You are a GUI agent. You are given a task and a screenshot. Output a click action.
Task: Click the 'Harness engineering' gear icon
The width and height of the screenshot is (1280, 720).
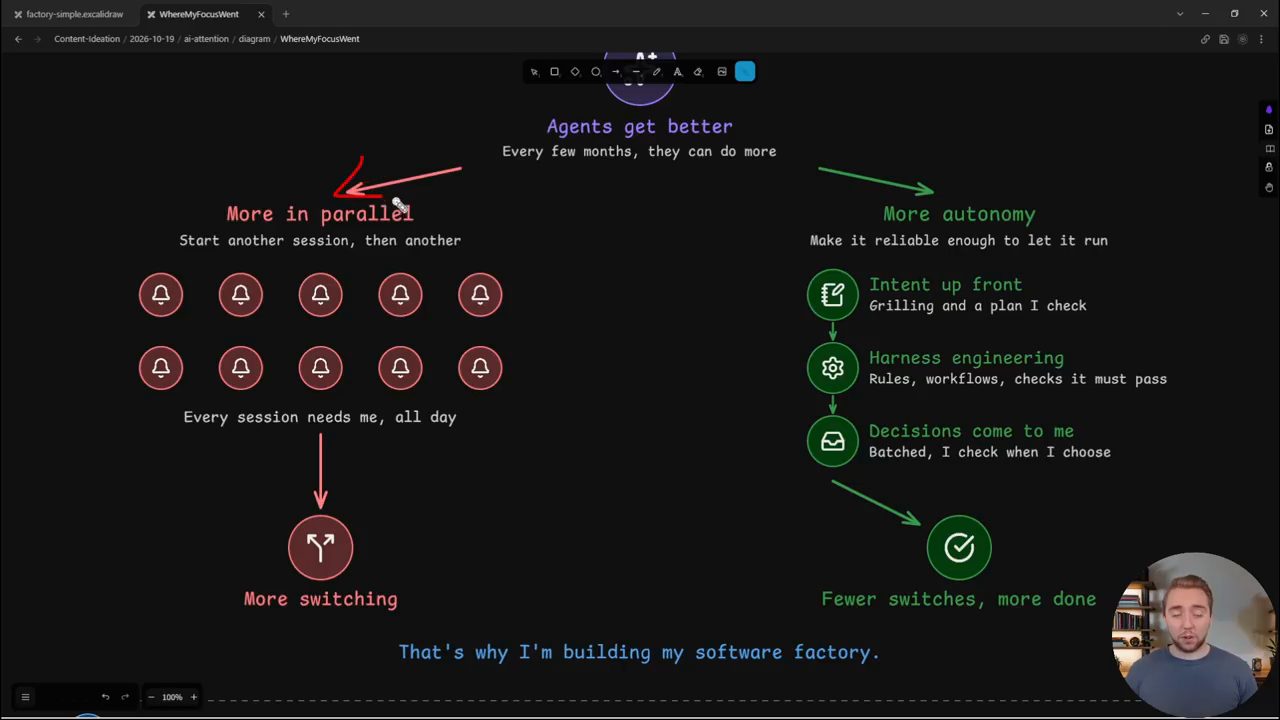point(833,368)
